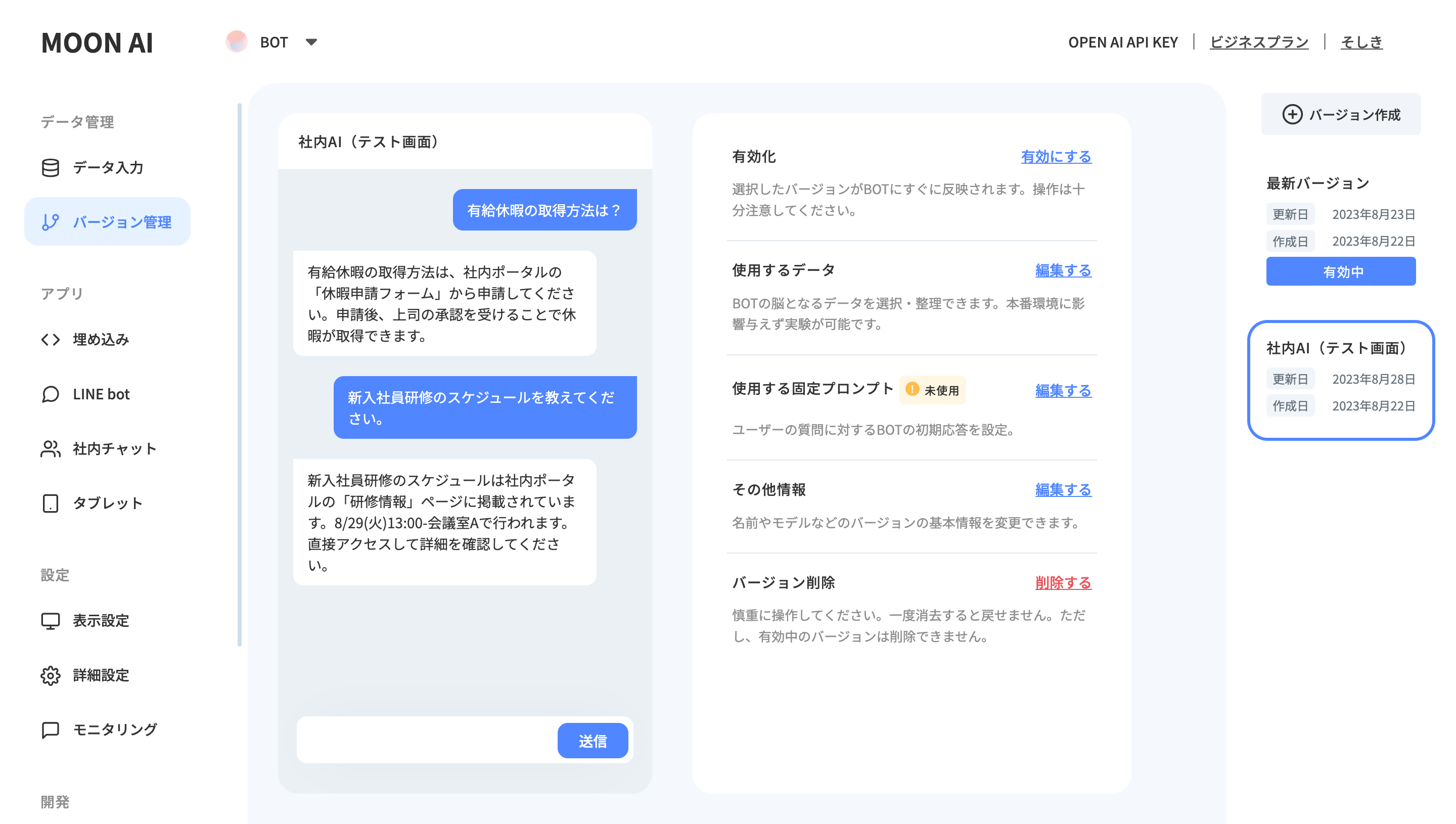Open the ビジネスプラン link
The height and width of the screenshot is (824, 1456).
(x=1258, y=42)
